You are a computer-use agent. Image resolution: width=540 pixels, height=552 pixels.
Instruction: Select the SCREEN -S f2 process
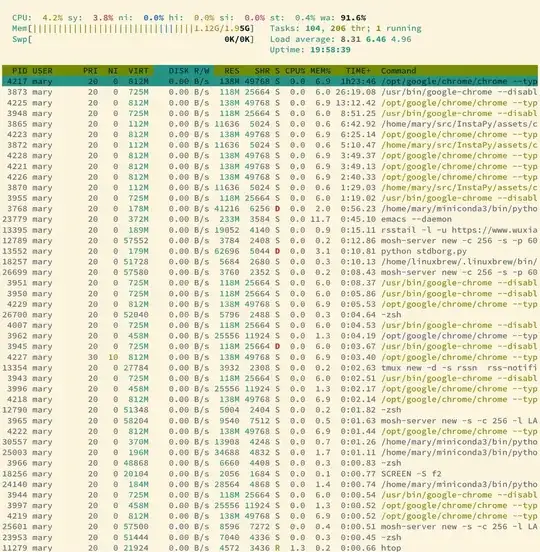(x=270, y=474)
